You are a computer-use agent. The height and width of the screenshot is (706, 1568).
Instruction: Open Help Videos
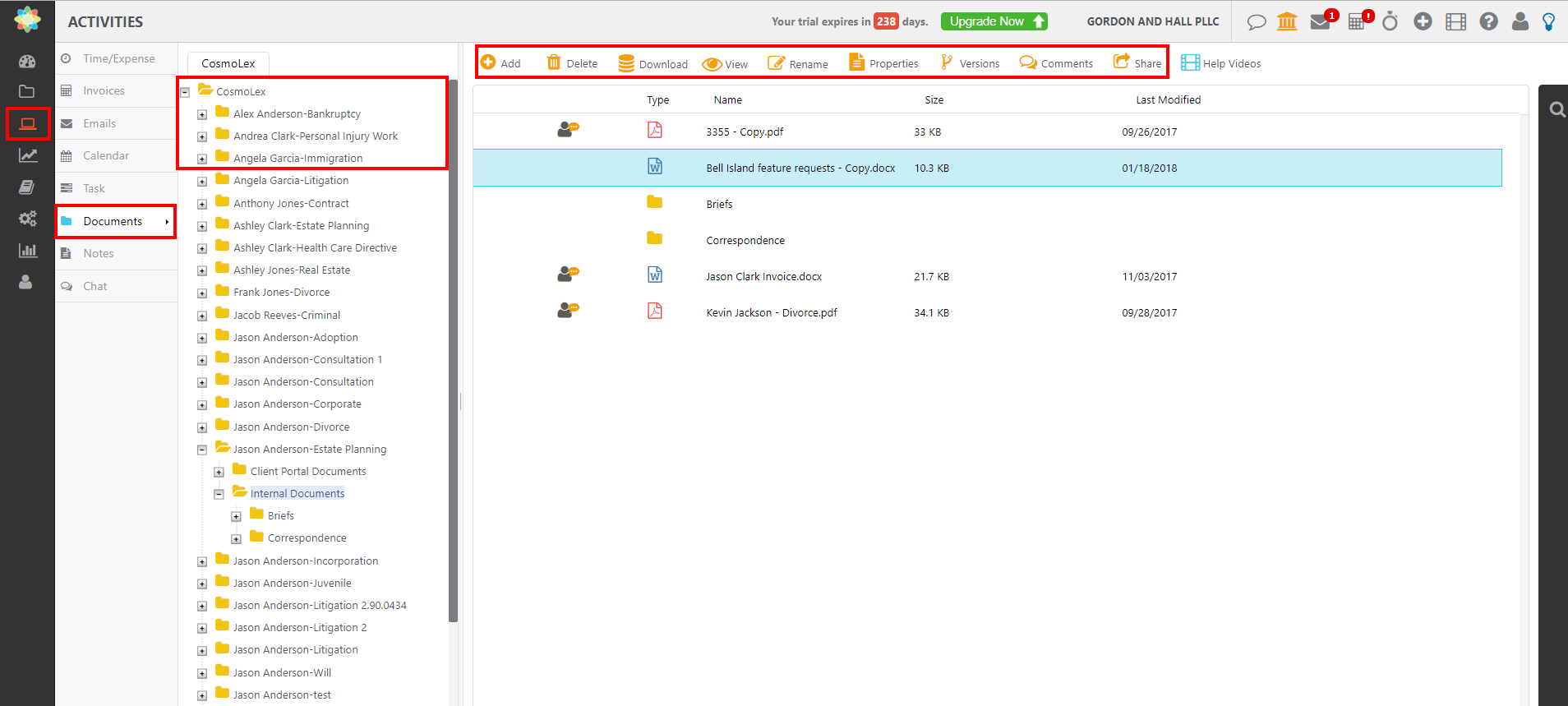pyautogui.click(x=1220, y=63)
